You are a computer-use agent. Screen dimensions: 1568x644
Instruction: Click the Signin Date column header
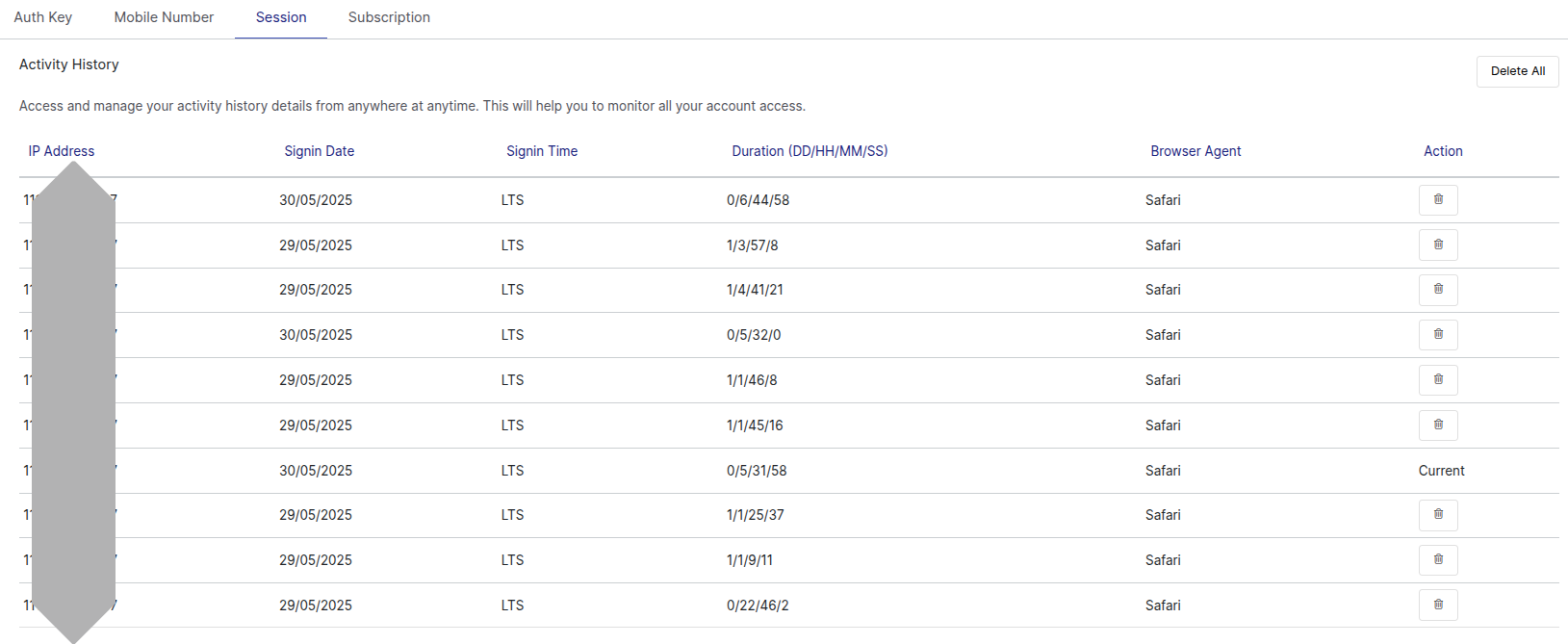320,151
